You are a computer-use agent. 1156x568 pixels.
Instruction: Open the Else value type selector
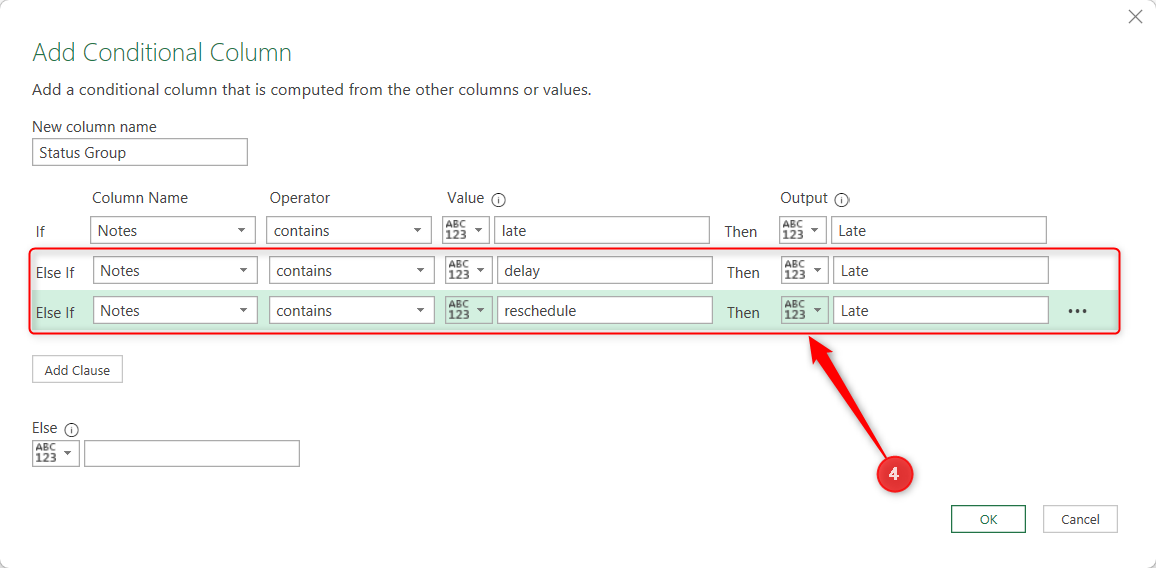click(x=55, y=453)
